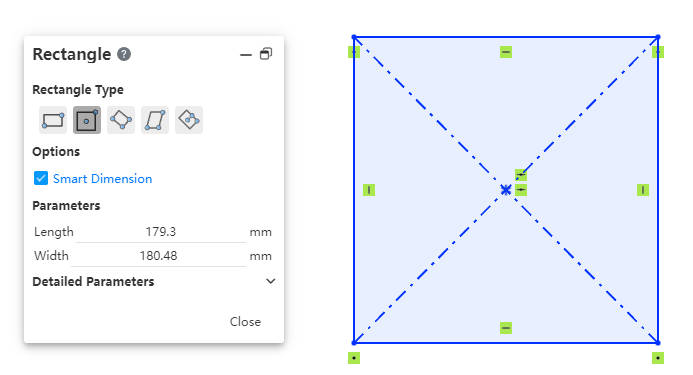Open the Rectangle help question mark icon
This screenshot has height=375, width=693.
point(124,54)
